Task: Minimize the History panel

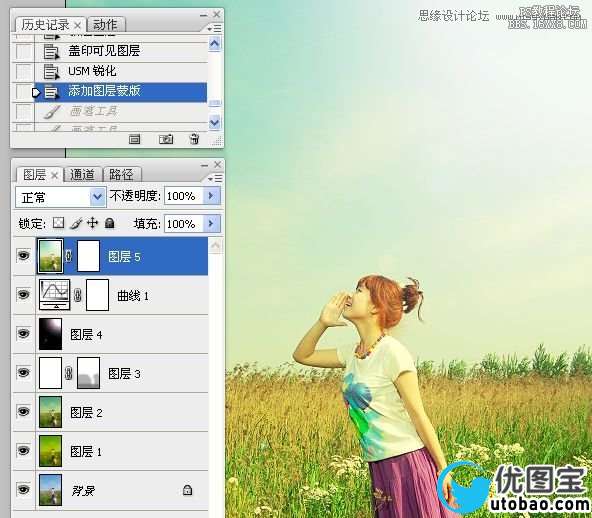Action: pos(204,15)
